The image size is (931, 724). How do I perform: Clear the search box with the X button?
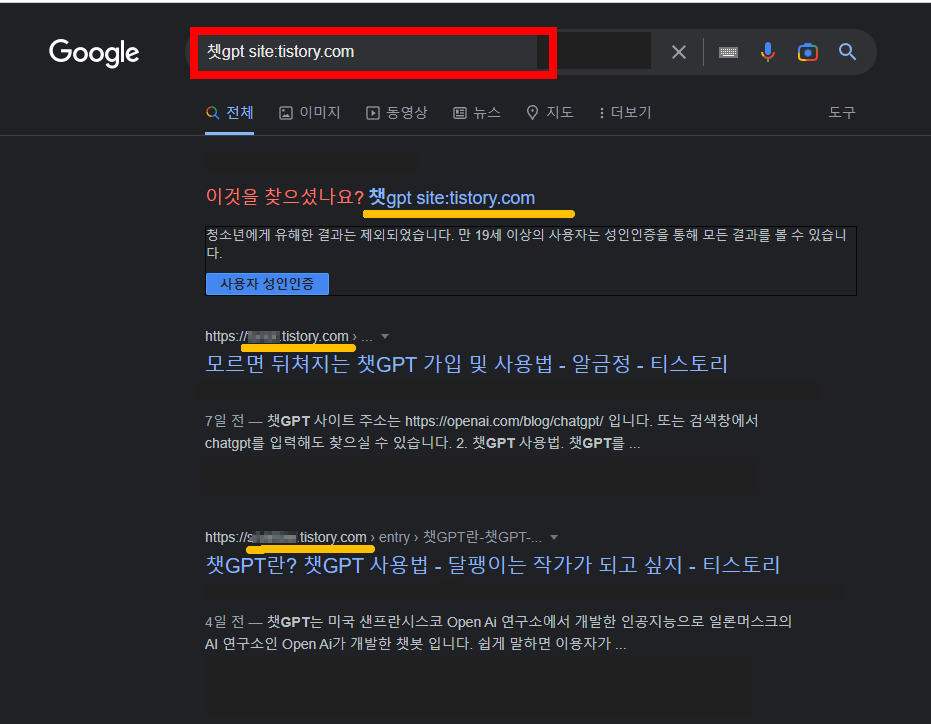click(677, 53)
